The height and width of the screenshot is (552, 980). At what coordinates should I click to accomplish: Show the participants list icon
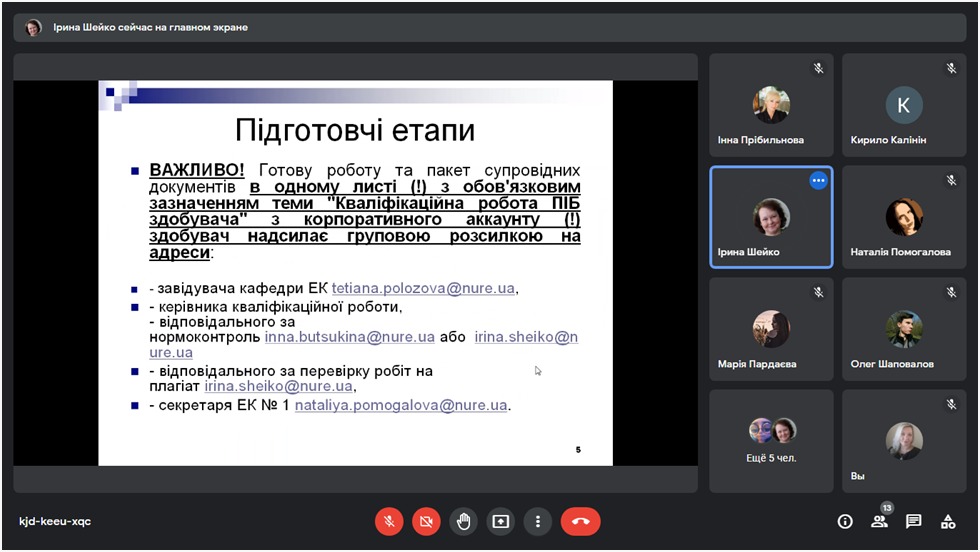pos(879,521)
